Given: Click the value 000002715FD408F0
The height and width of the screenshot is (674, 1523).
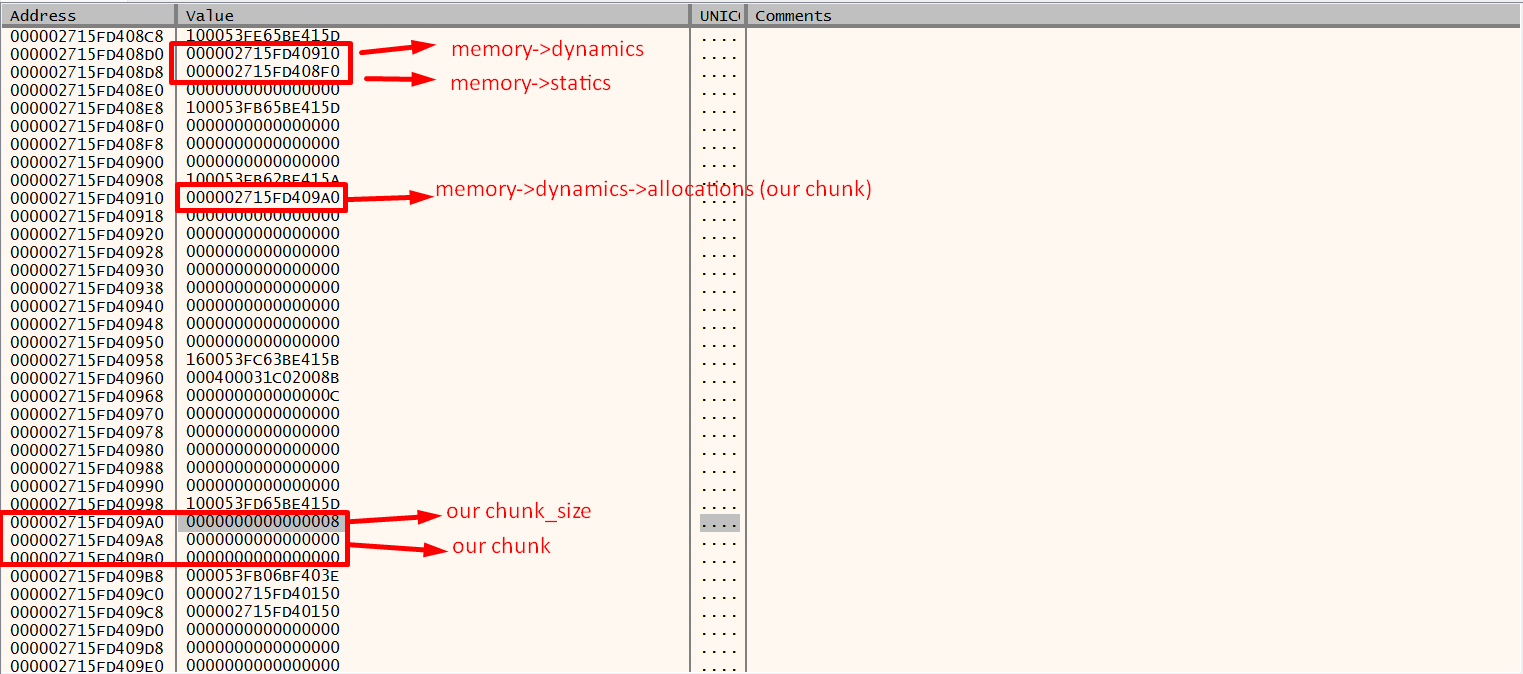Looking at the screenshot, I should pyautogui.click(x=263, y=72).
